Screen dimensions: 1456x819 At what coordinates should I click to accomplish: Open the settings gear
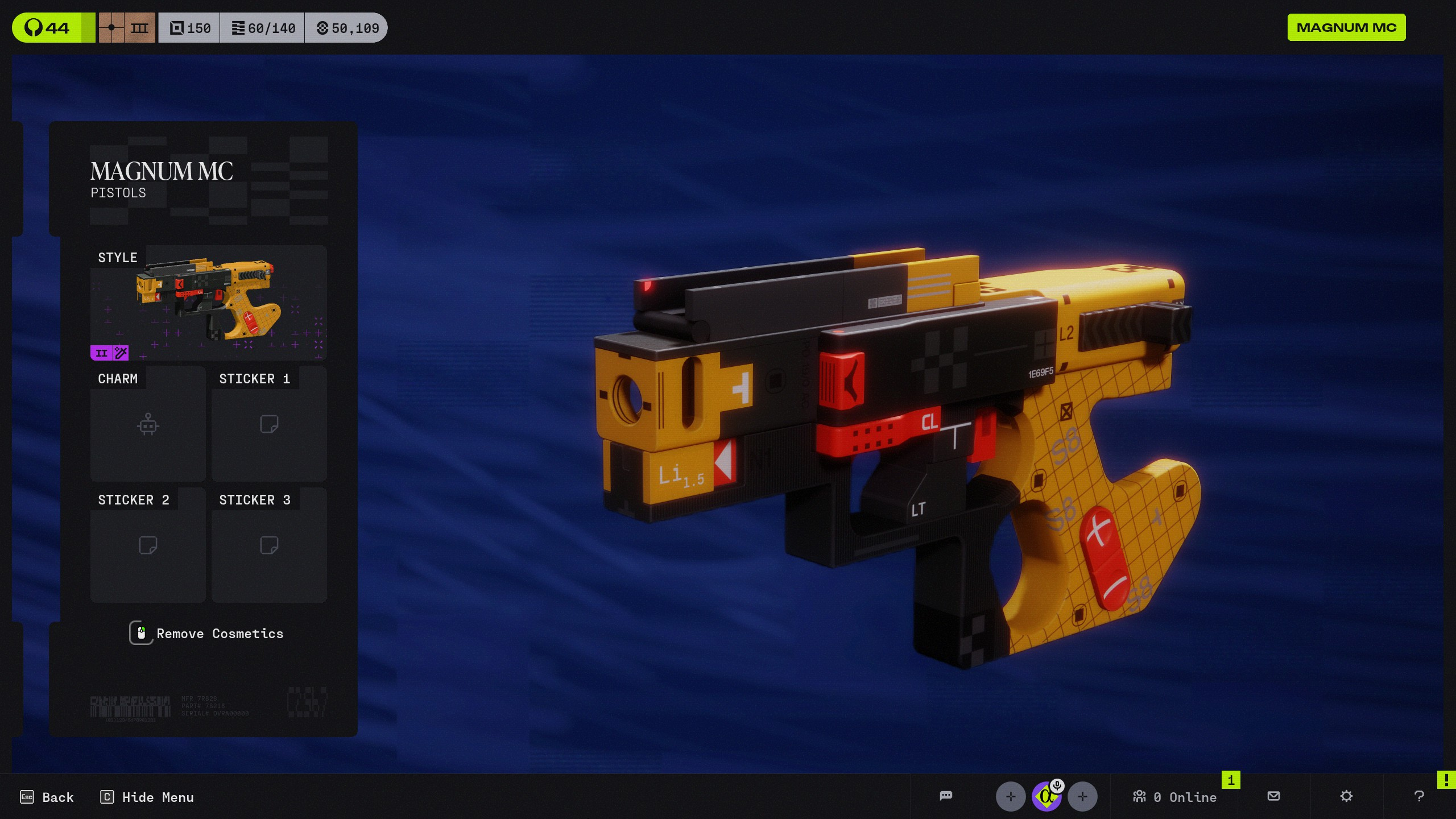(1346, 796)
